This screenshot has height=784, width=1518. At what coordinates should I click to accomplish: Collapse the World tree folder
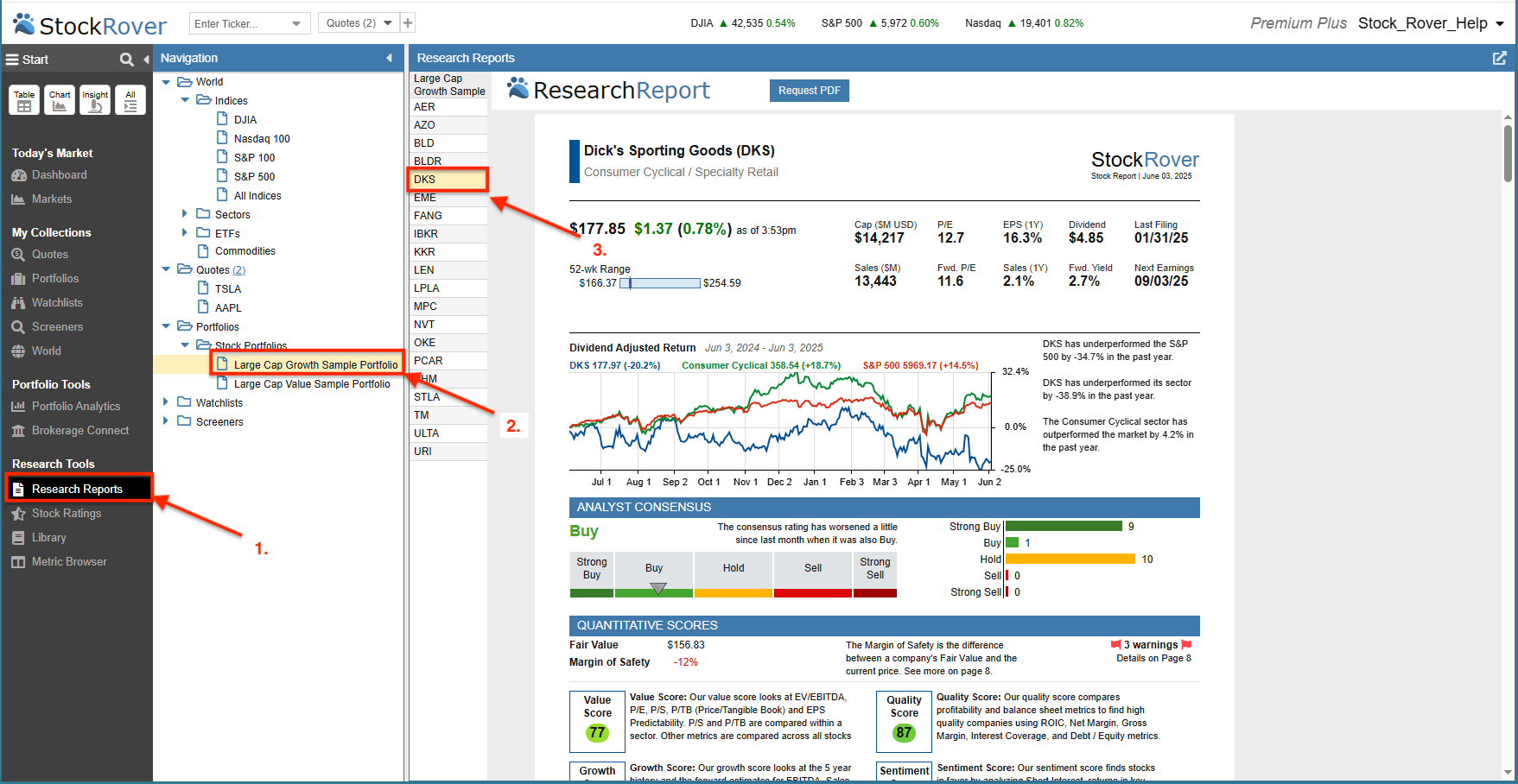[166, 82]
